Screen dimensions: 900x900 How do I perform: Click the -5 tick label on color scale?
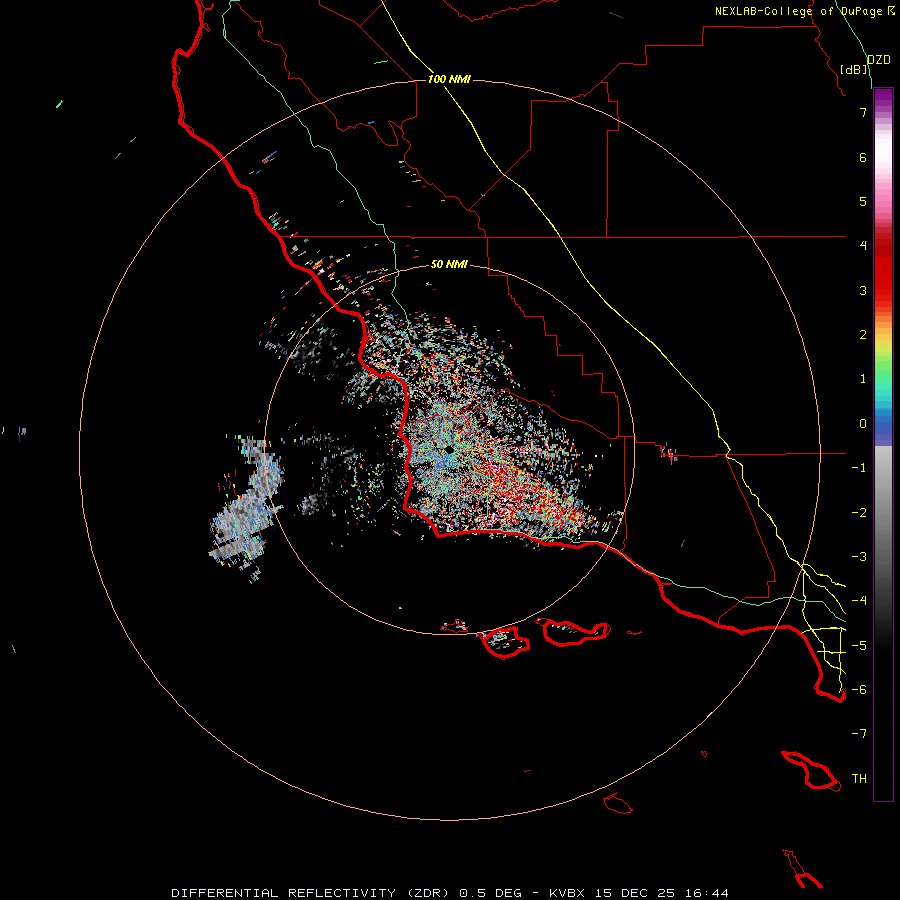pos(859,646)
